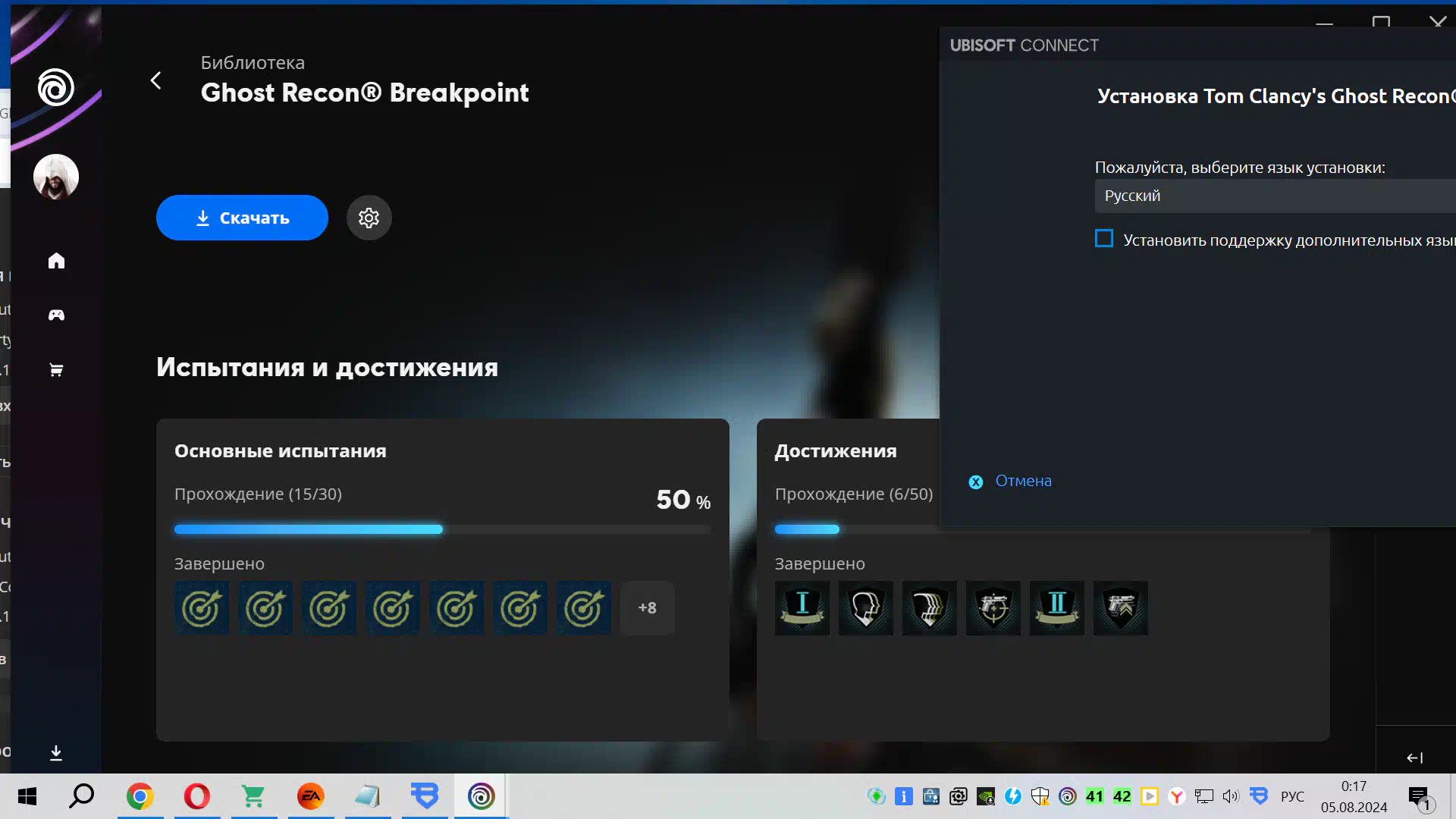Open the Games controller sidebar icon
The height and width of the screenshot is (819, 1456).
[x=56, y=315]
